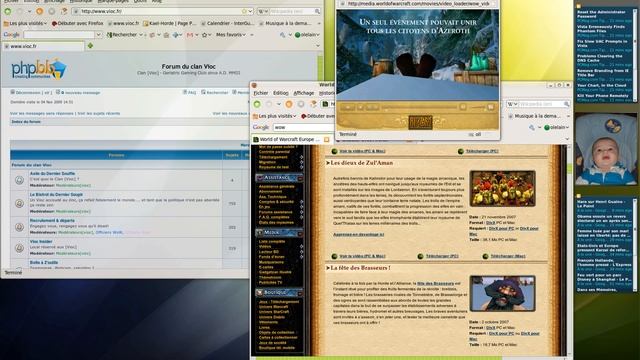Click the Blizzard logo below the video controls

[420, 122]
